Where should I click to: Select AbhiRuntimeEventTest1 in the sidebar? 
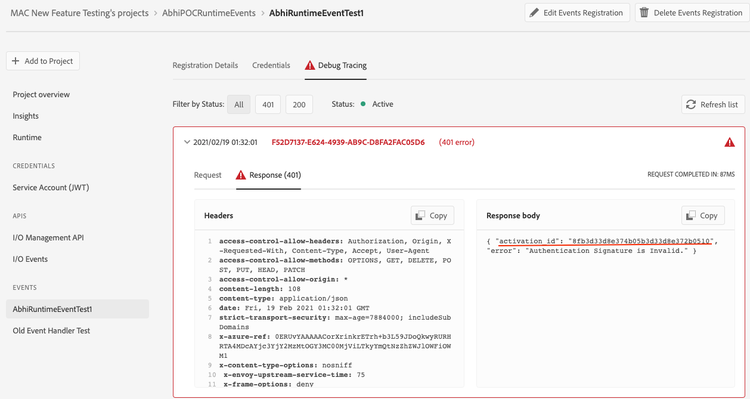77,309
